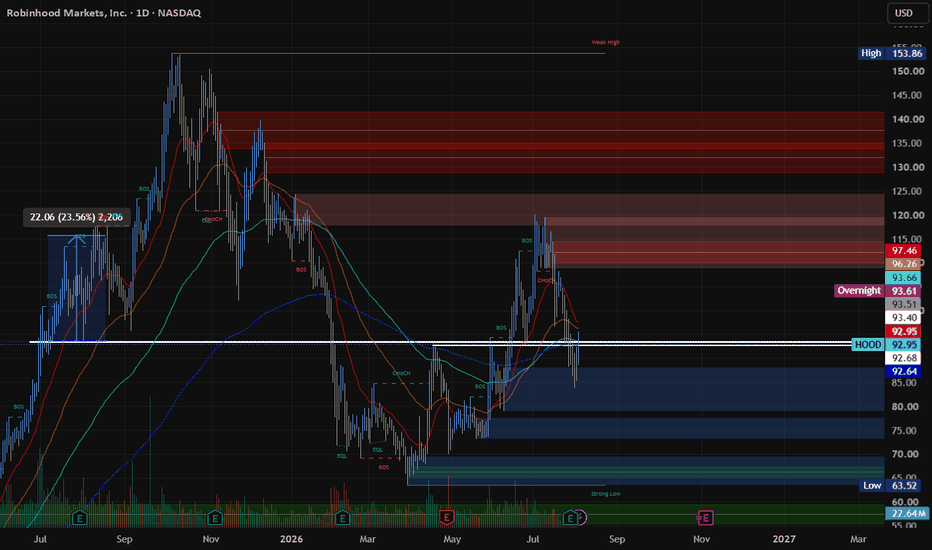Click the 2026 label on time axis
932x550 pixels.
click(291, 539)
